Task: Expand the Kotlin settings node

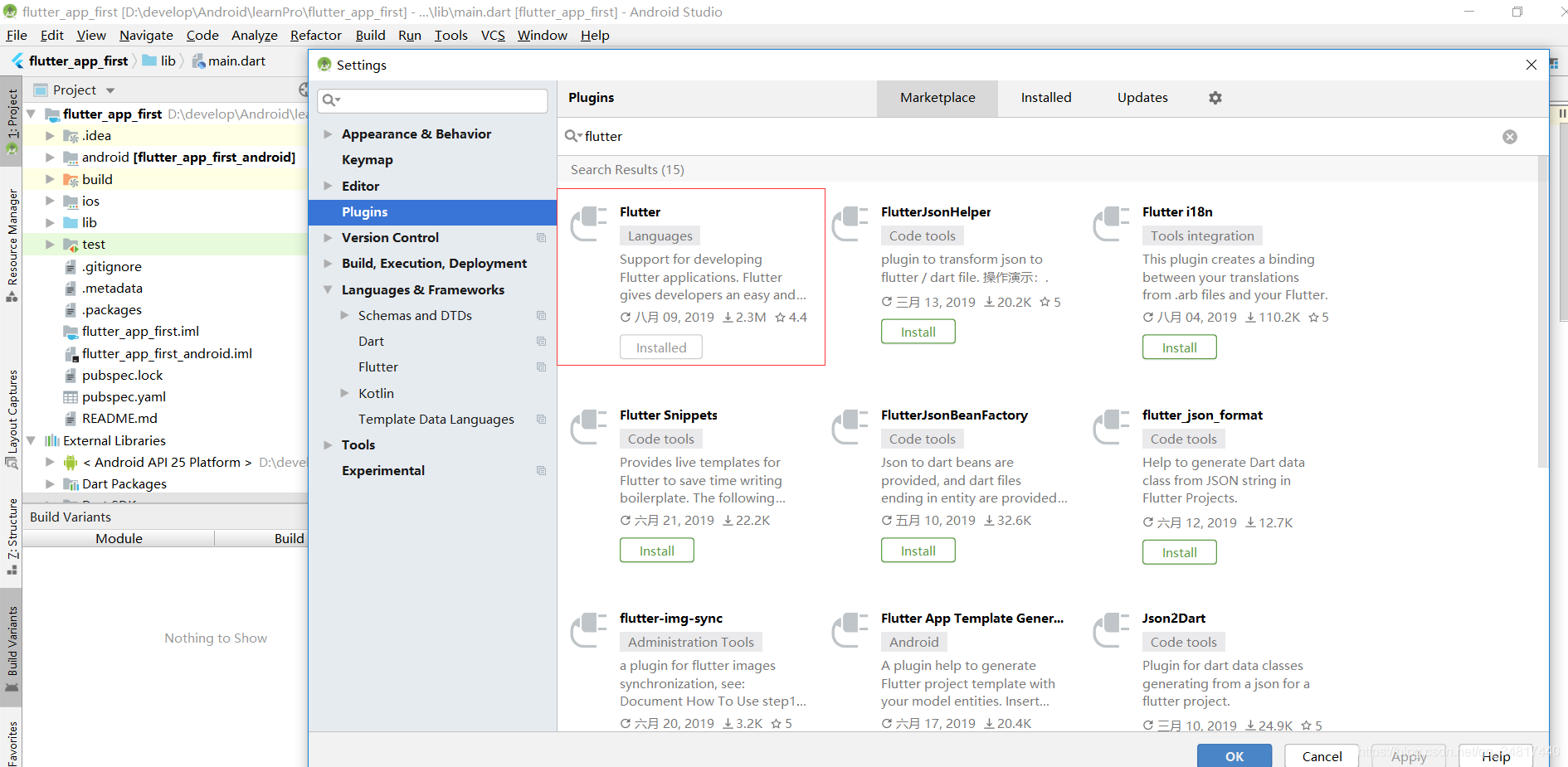Action: [x=344, y=394]
